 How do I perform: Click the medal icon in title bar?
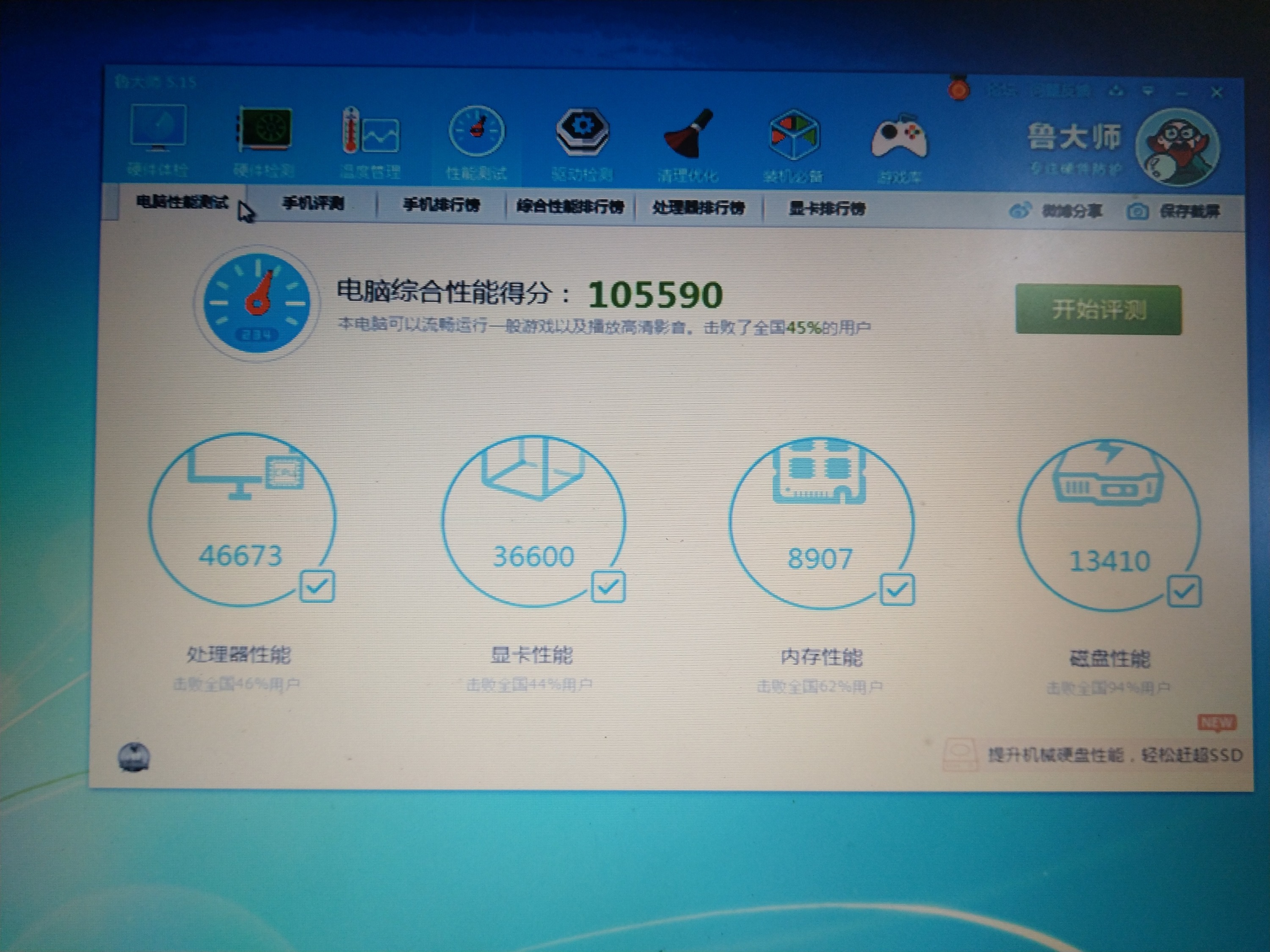958,90
